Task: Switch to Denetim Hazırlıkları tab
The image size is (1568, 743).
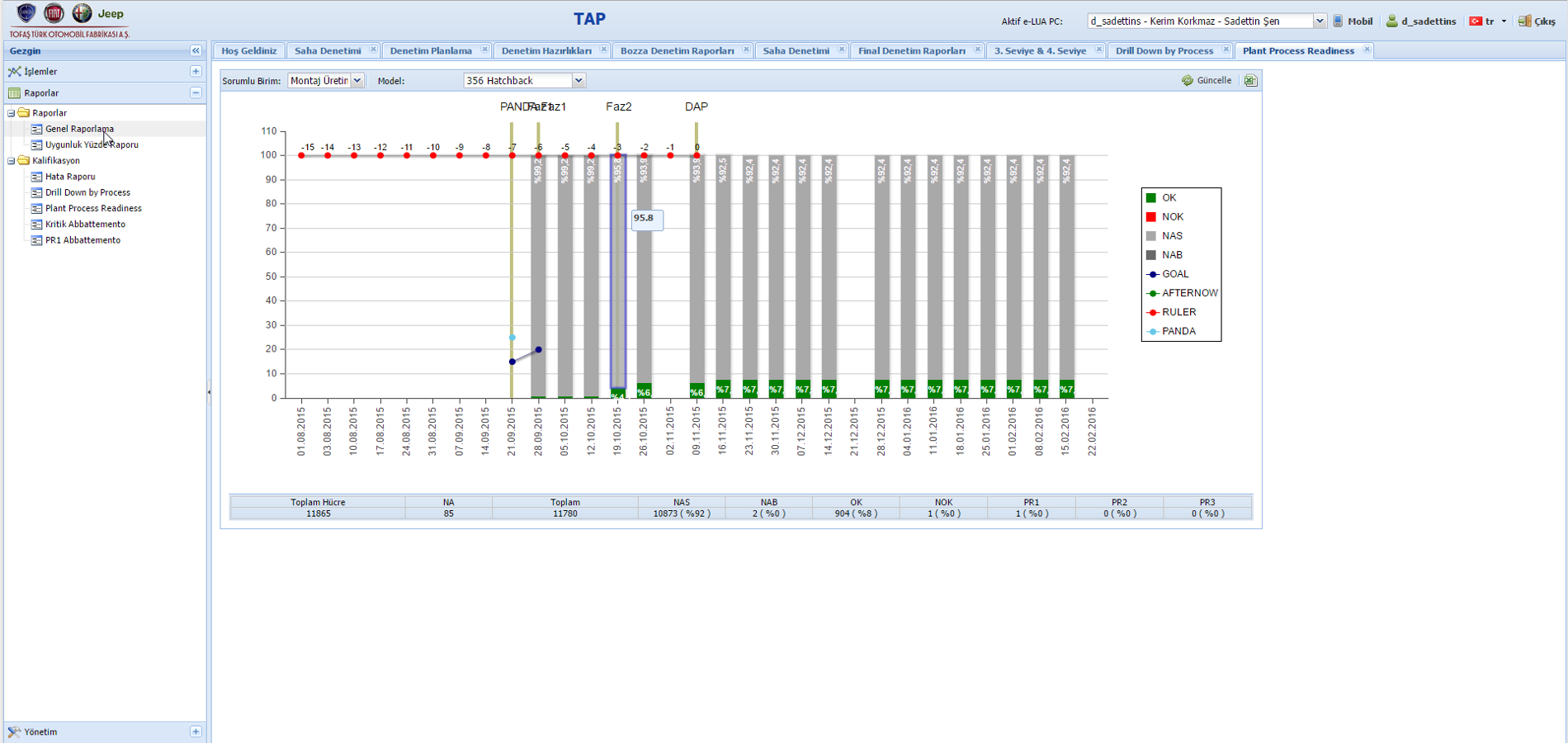Action: click(x=546, y=51)
